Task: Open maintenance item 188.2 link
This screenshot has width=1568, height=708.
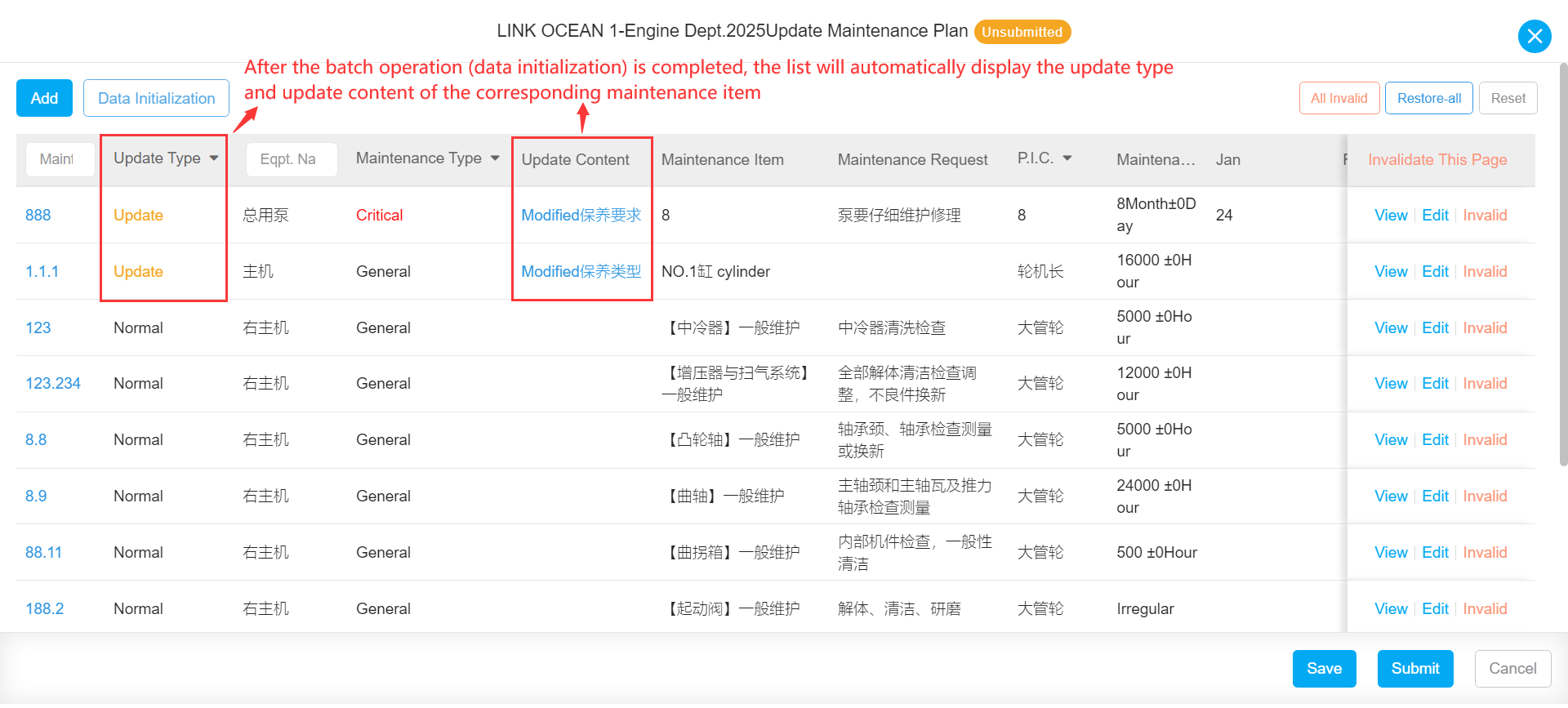Action: pos(44,609)
